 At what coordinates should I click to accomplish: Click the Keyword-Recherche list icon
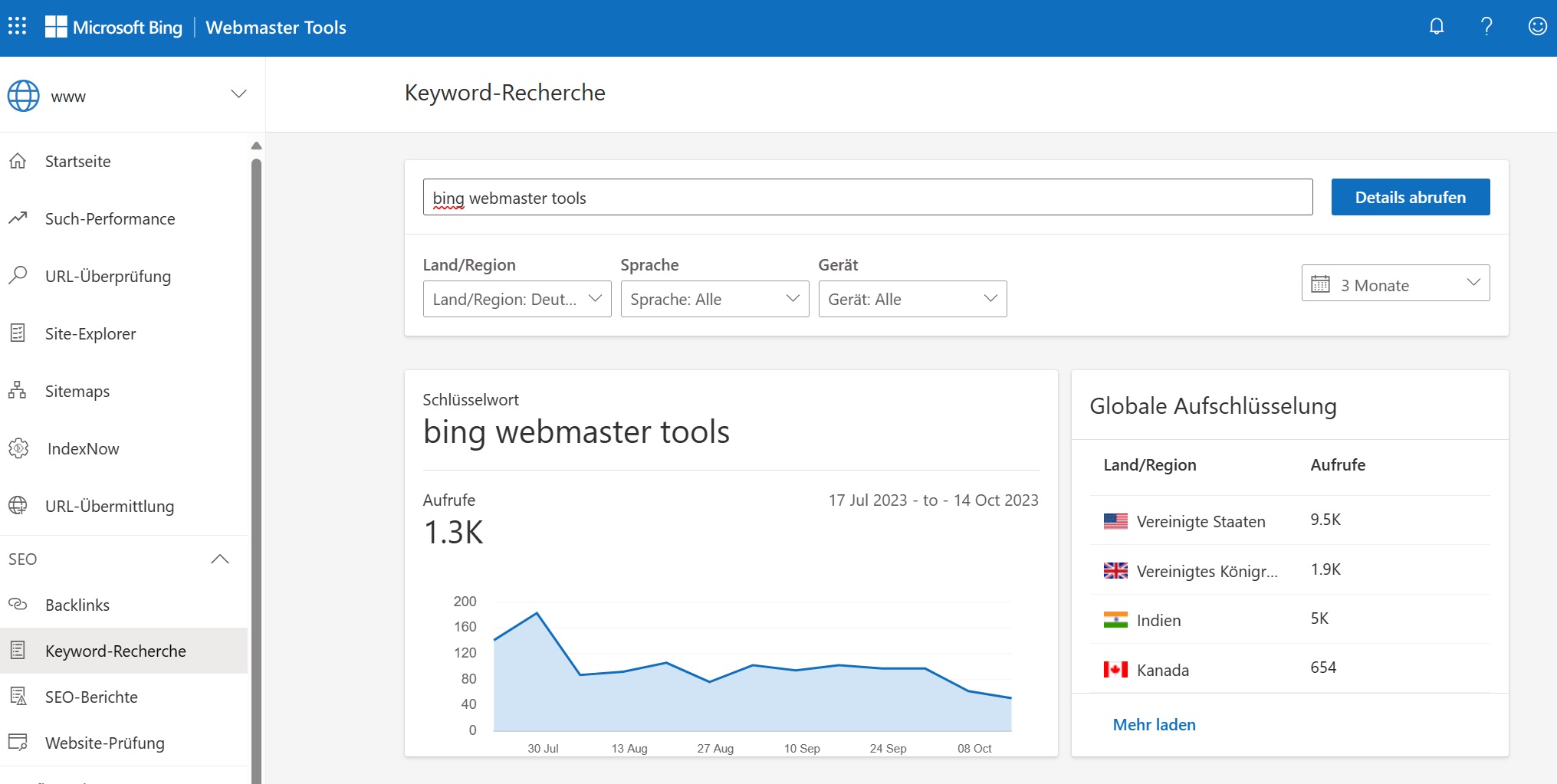18,651
